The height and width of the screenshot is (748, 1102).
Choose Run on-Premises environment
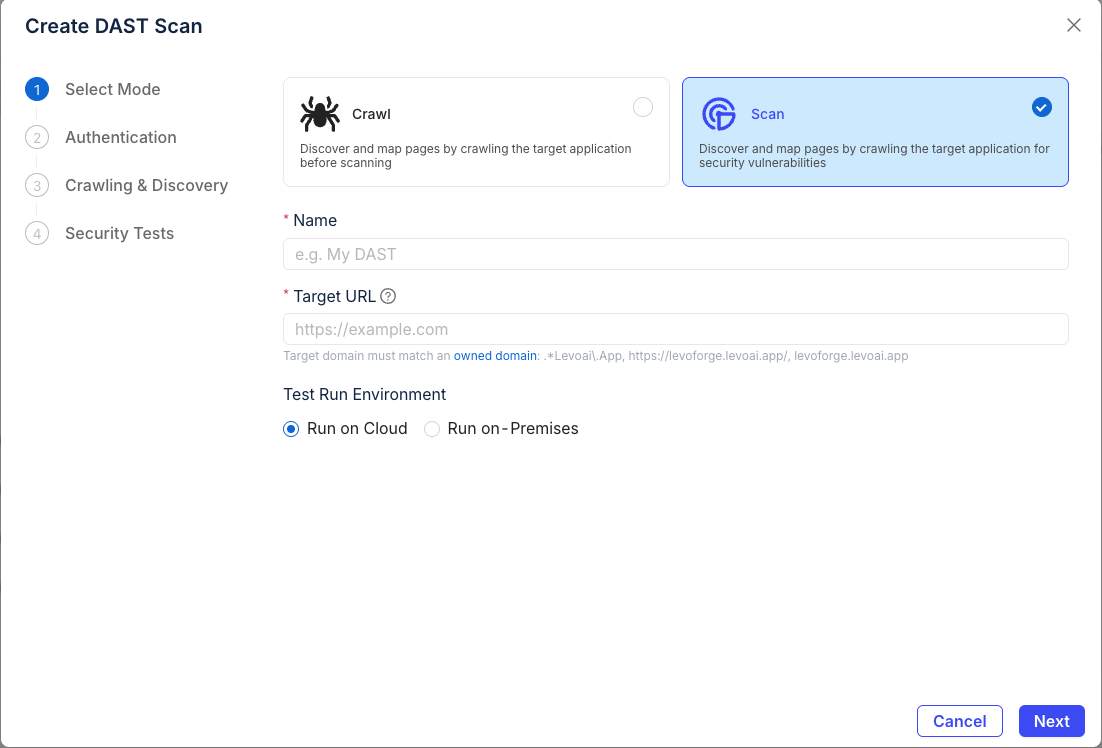(x=432, y=429)
